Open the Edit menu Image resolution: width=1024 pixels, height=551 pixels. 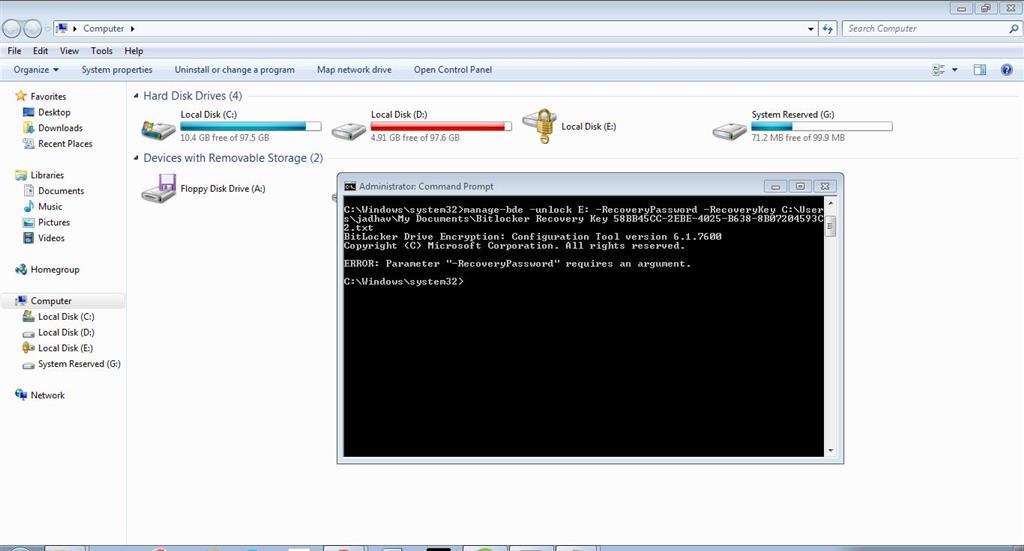click(40, 51)
